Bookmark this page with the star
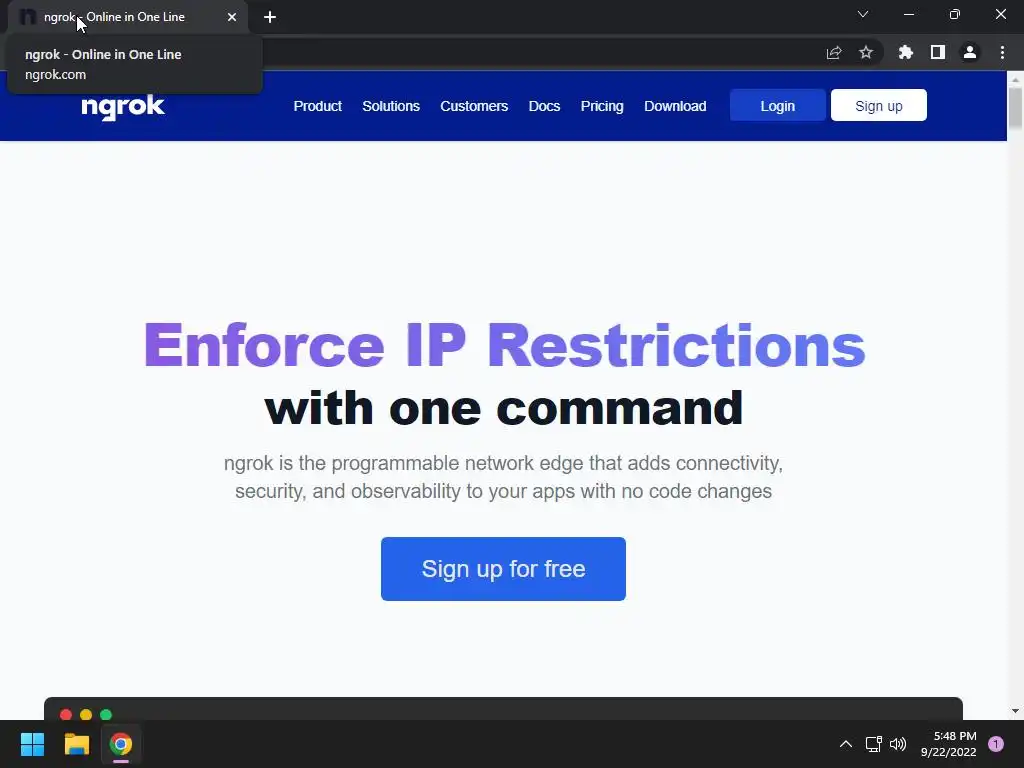The width and height of the screenshot is (1024, 768). point(866,52)
